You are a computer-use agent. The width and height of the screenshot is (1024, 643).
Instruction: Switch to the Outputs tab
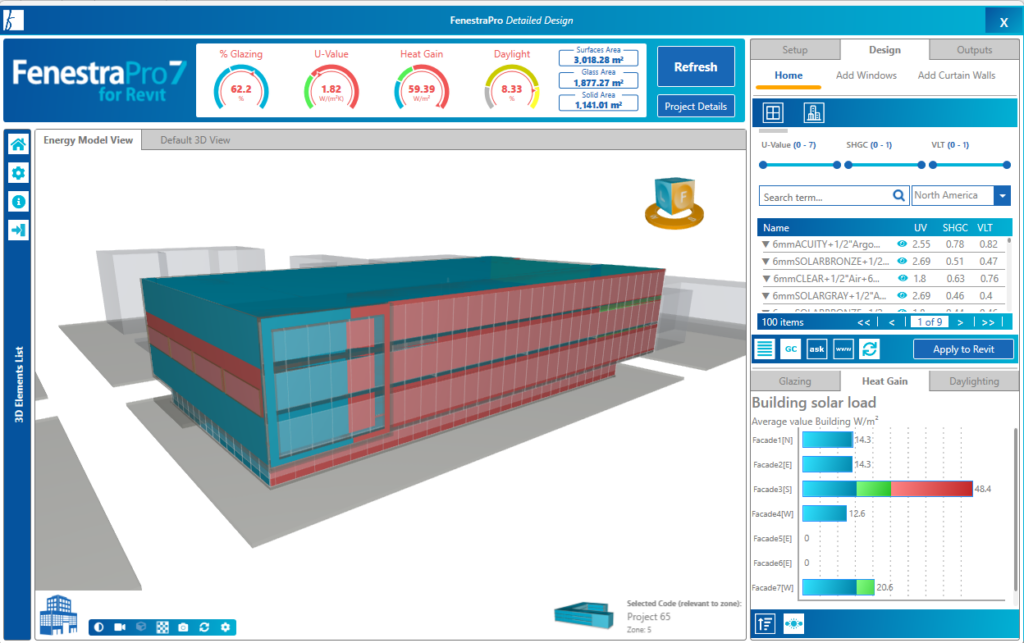click(974, 50)
